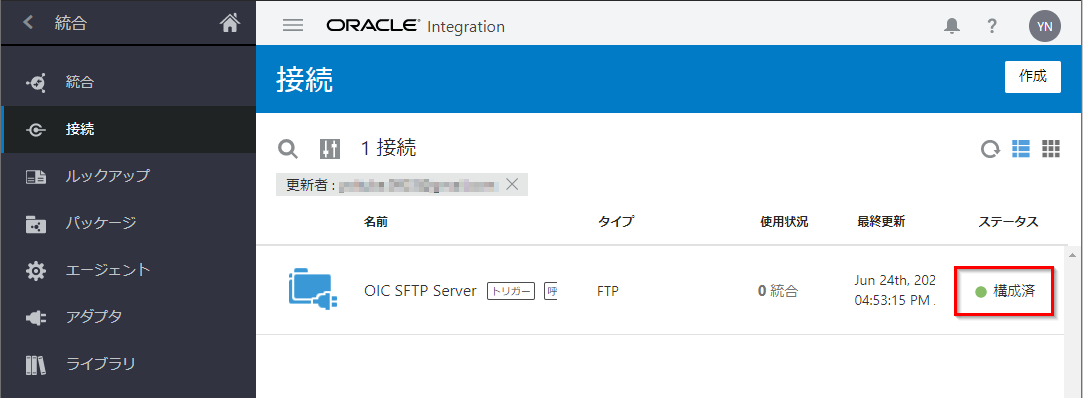Open the YN user avatar menu
The width and height of the screenshot is (1083, 398).
pyautogui.click(x=1044, y=26)
